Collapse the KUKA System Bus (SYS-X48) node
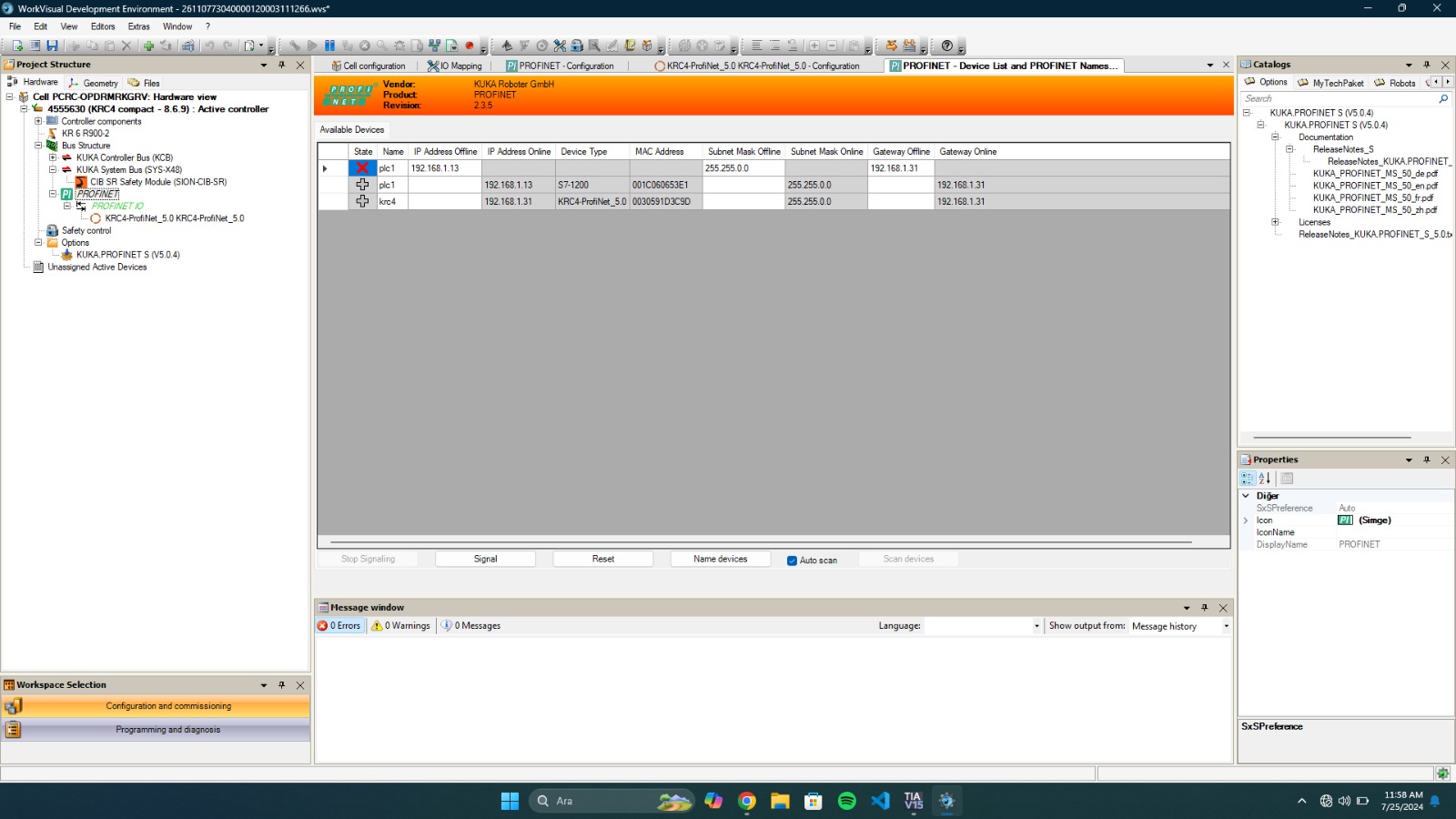 pyautogui.click(x=53, y=169)
